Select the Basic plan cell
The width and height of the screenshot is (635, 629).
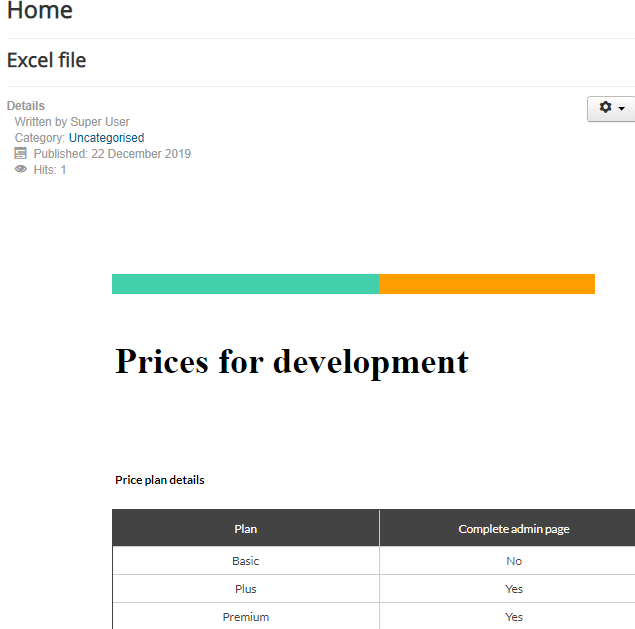[246, 561]
